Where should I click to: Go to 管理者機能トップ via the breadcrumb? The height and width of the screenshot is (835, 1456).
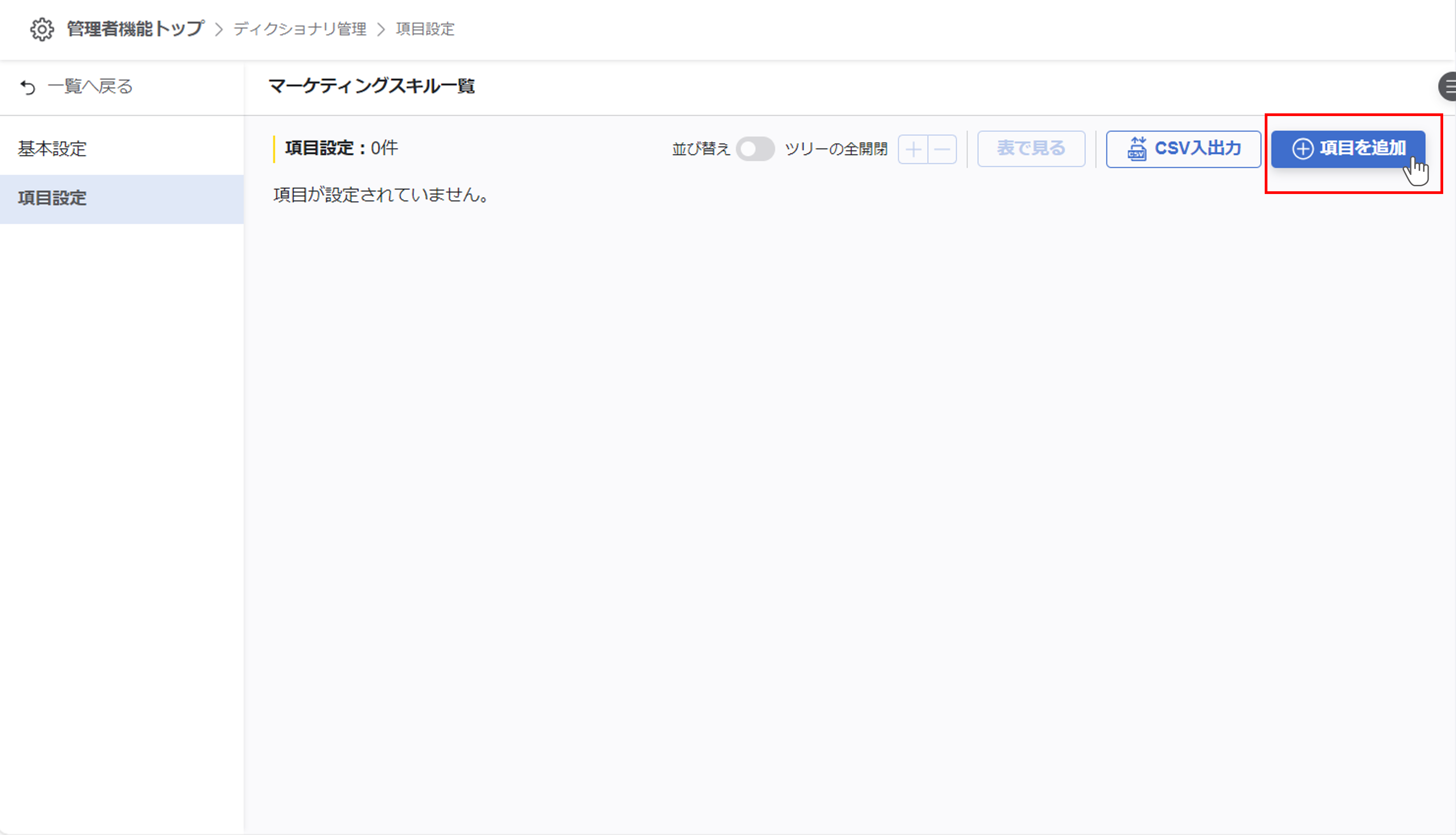(135, 29)
